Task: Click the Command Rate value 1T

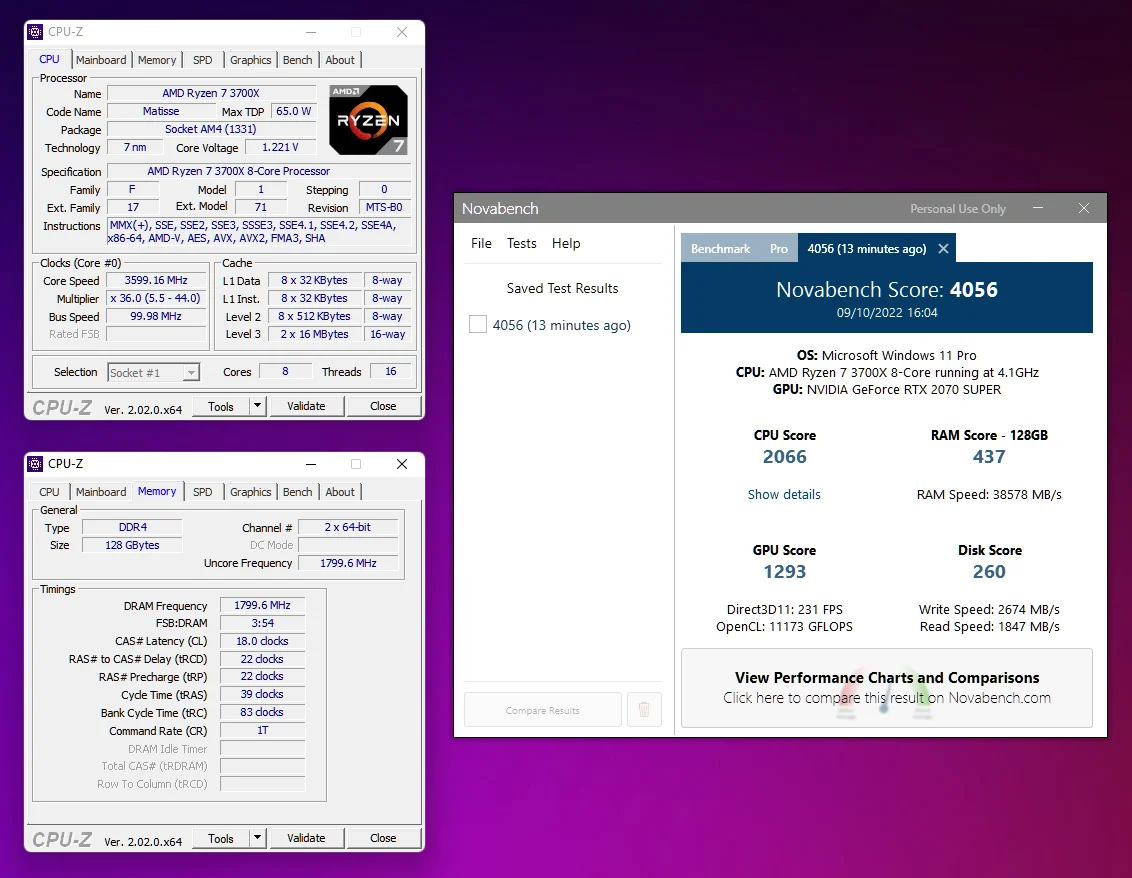Action: click(262, 730)
